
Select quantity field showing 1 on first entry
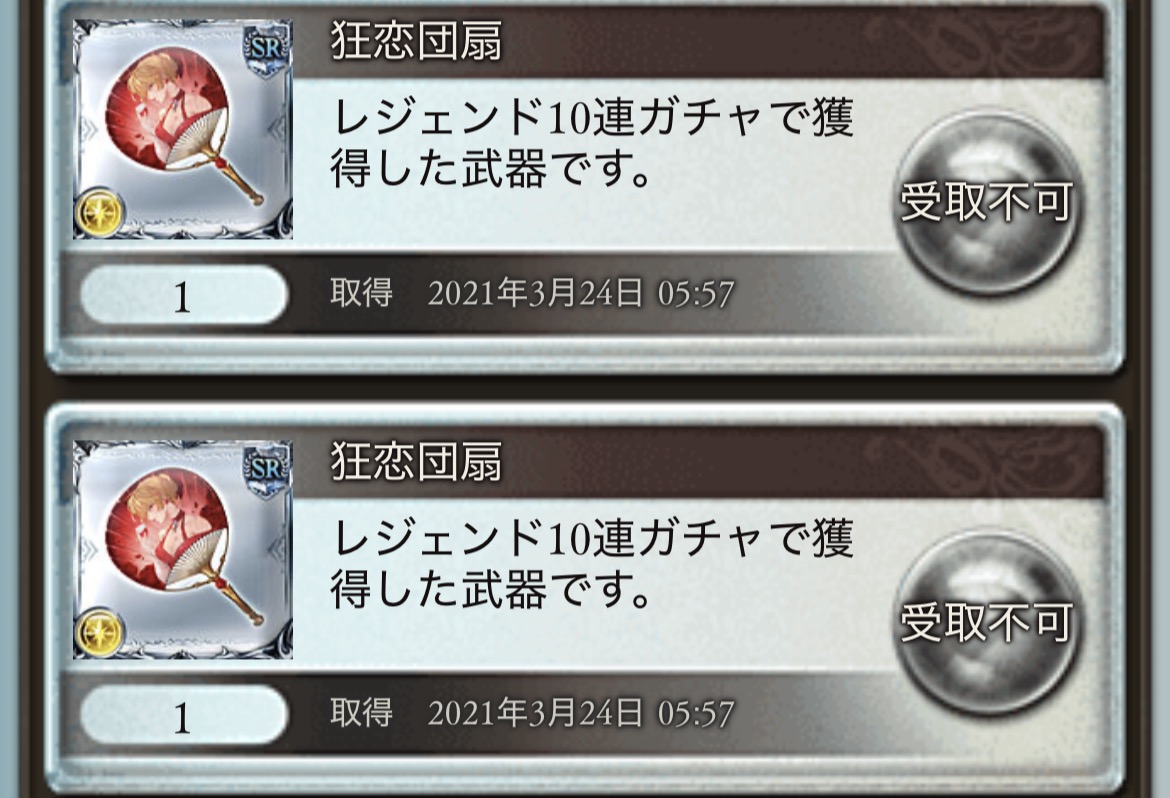(183, 296)
